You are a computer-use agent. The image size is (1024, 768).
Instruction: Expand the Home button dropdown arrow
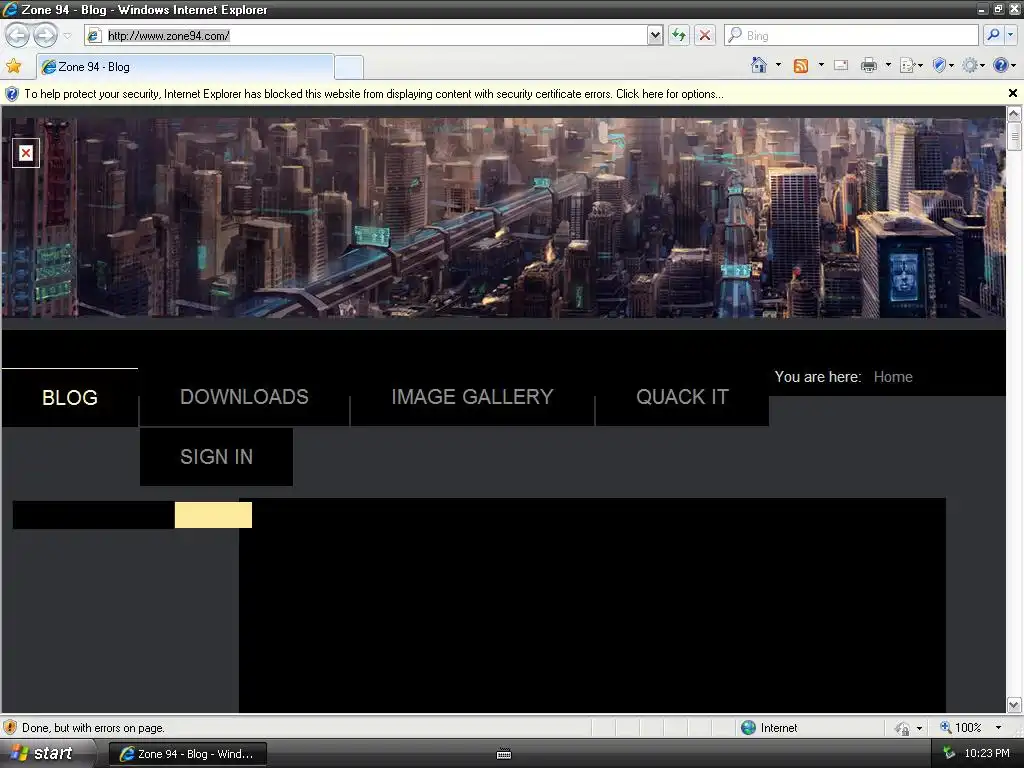pos(778,65)
